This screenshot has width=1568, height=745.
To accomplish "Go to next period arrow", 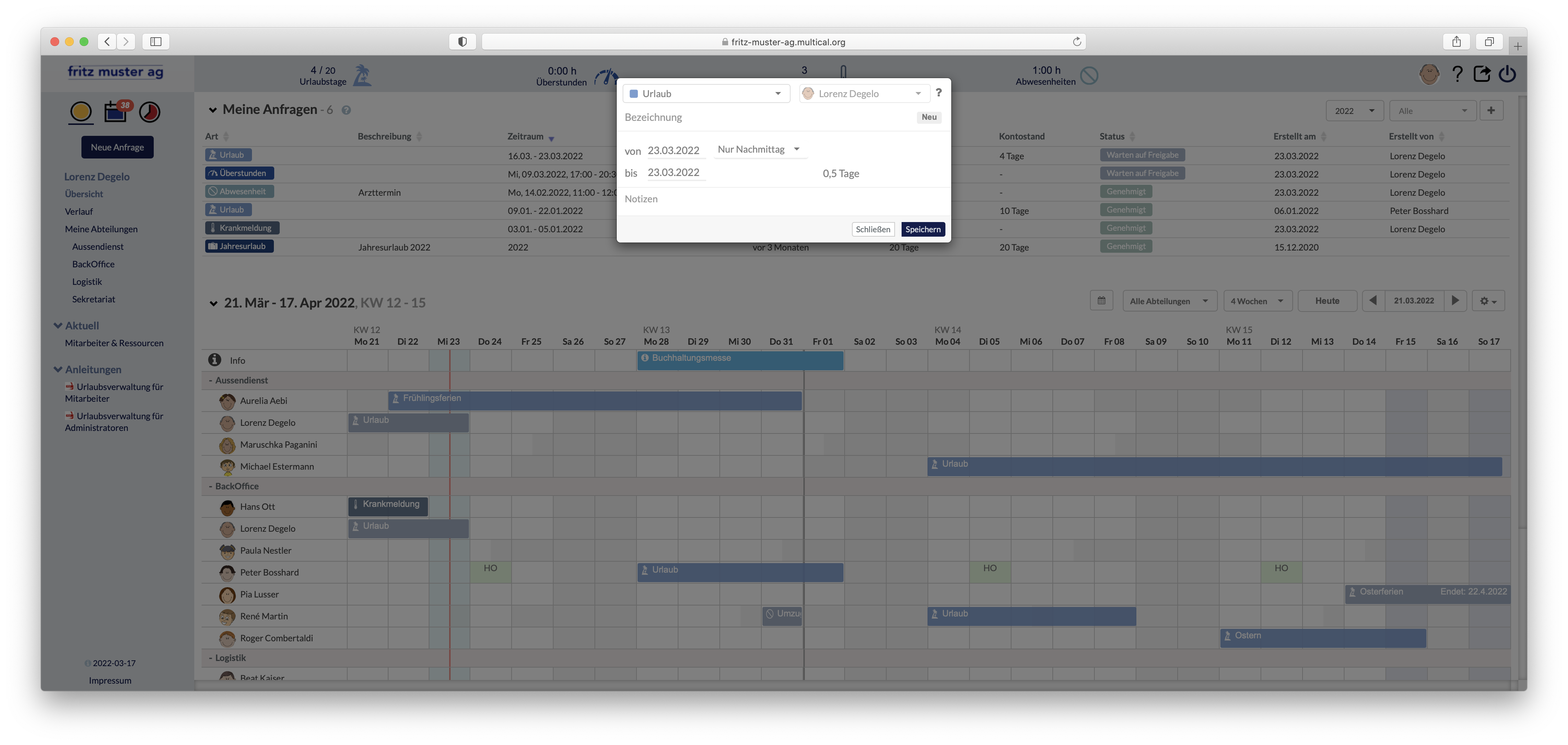I will click(x=1455, y=301).
